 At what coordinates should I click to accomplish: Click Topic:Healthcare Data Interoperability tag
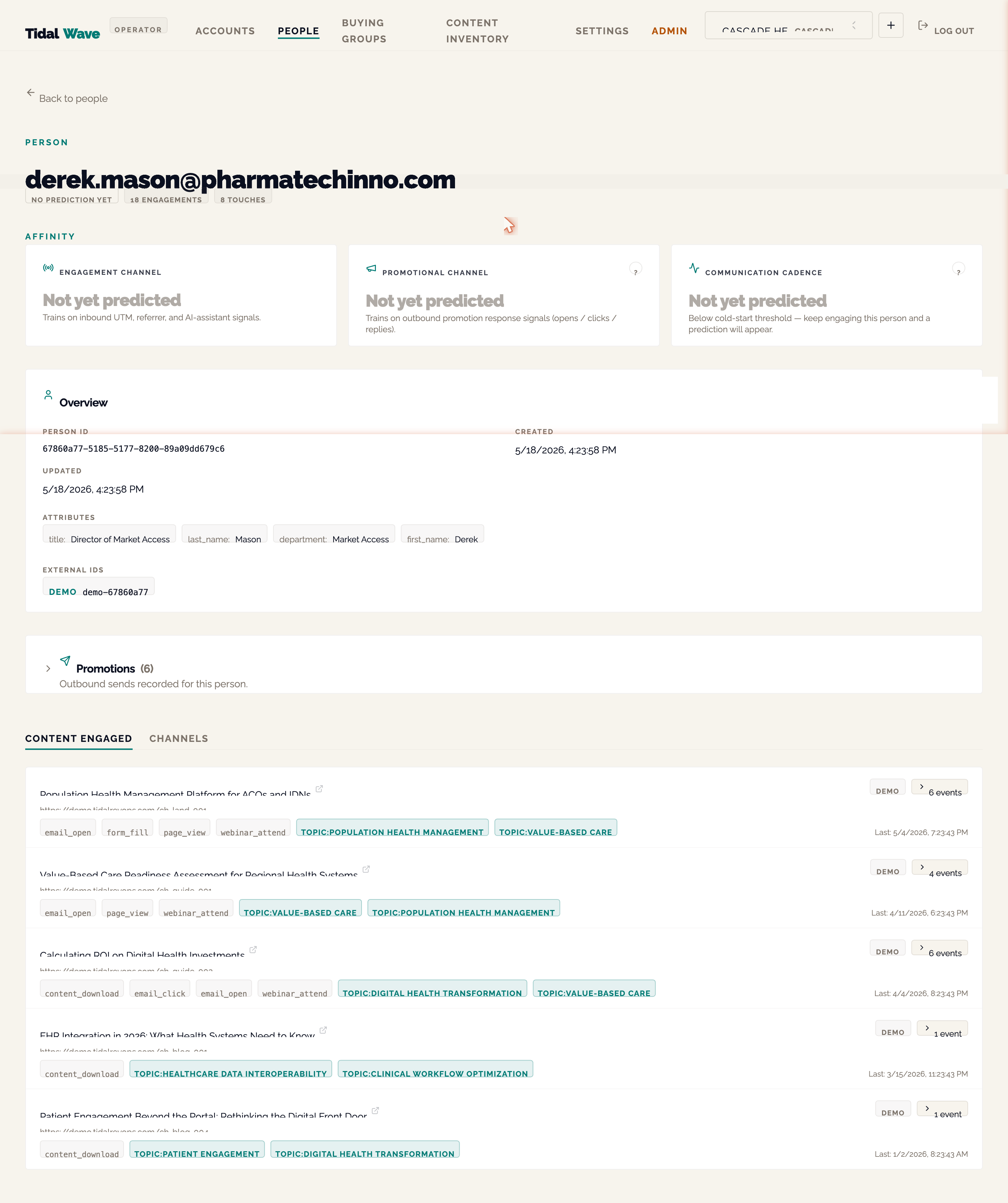(231, 1069)
